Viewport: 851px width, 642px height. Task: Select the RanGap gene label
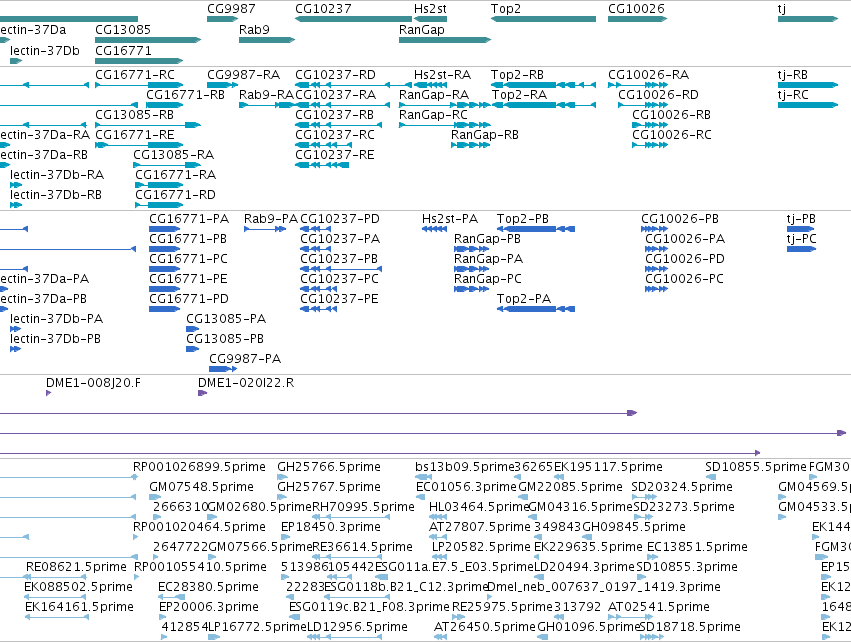coord(422,30)
